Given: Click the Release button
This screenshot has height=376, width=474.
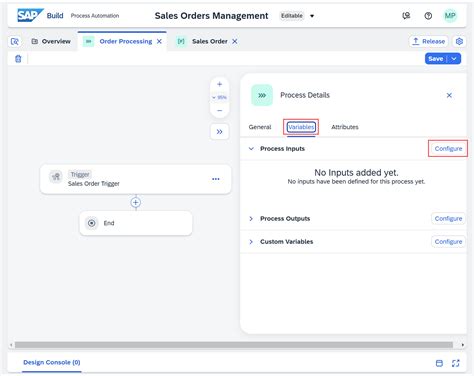Looking at the screenshot, I should pyautogui.click(x=429, y=41).
